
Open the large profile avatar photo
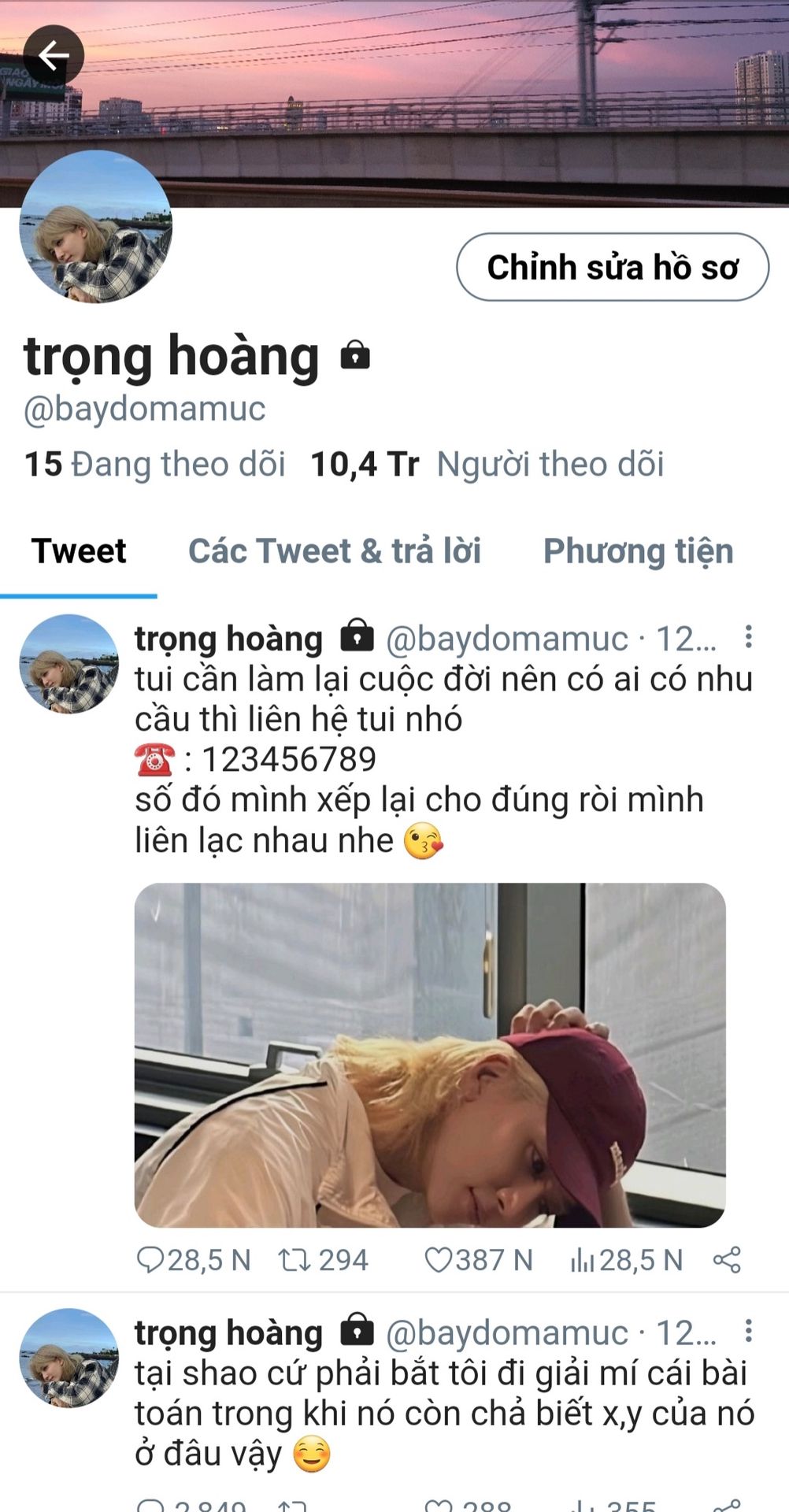(x=95, y=226)
